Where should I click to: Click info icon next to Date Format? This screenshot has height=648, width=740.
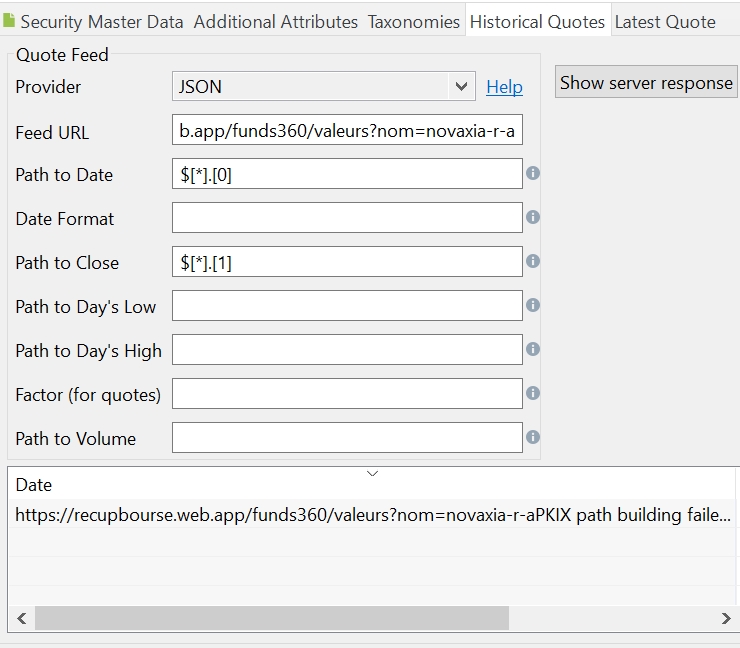pos(533,217)
